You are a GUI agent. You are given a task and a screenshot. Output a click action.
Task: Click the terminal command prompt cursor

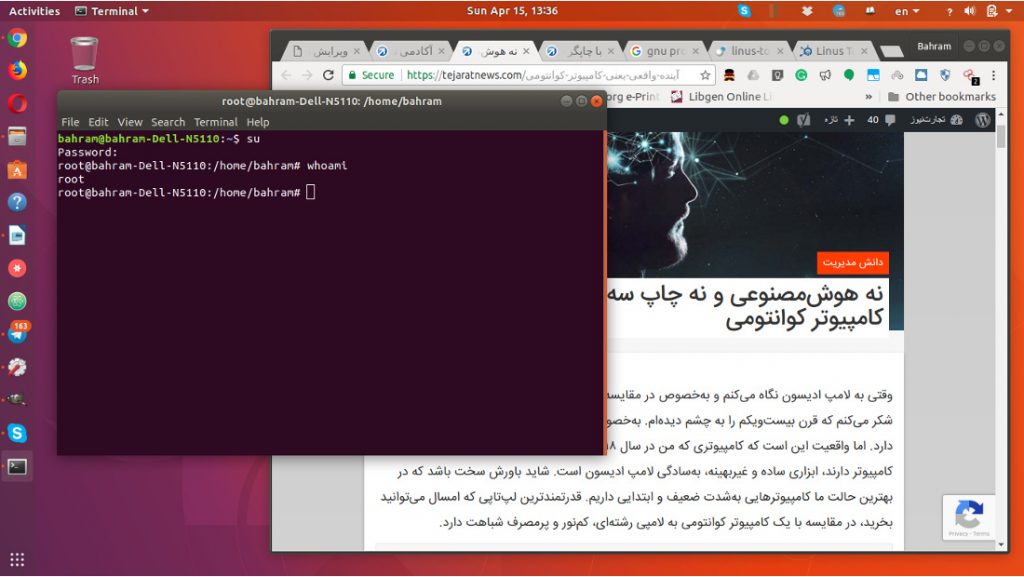click(310, 192)
